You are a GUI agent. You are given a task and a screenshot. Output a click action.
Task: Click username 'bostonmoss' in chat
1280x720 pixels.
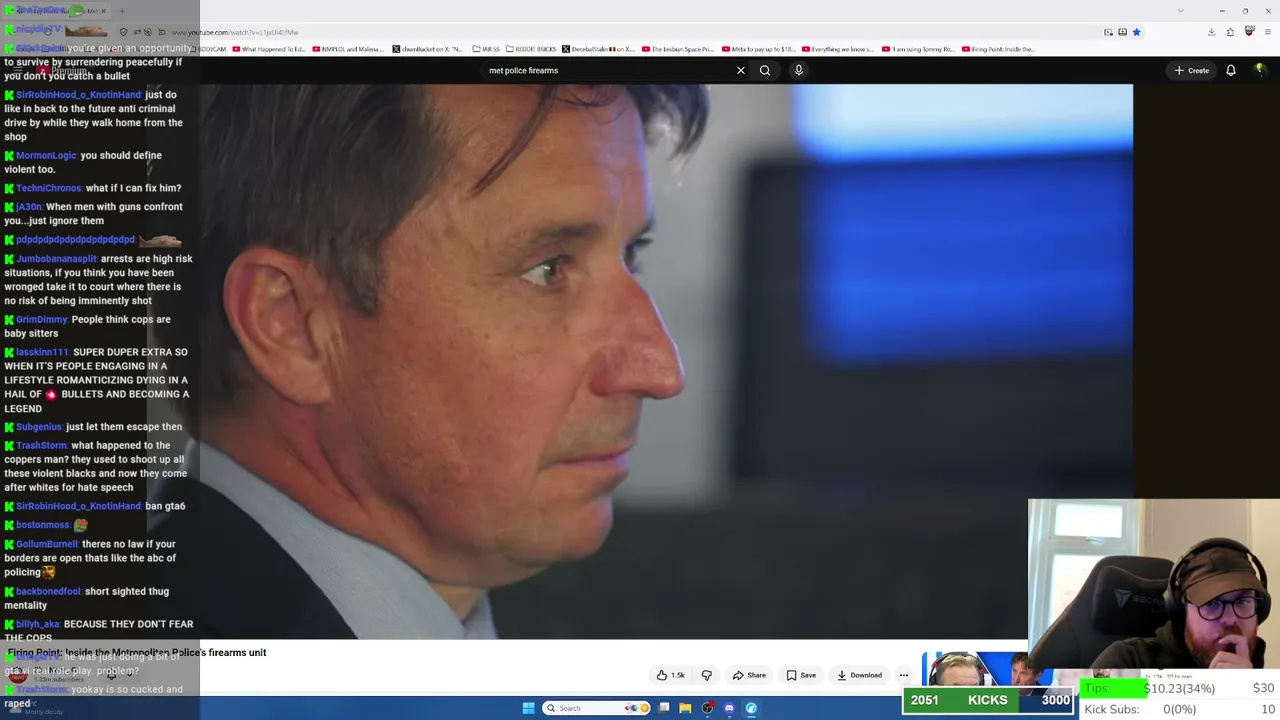[42, 525]
